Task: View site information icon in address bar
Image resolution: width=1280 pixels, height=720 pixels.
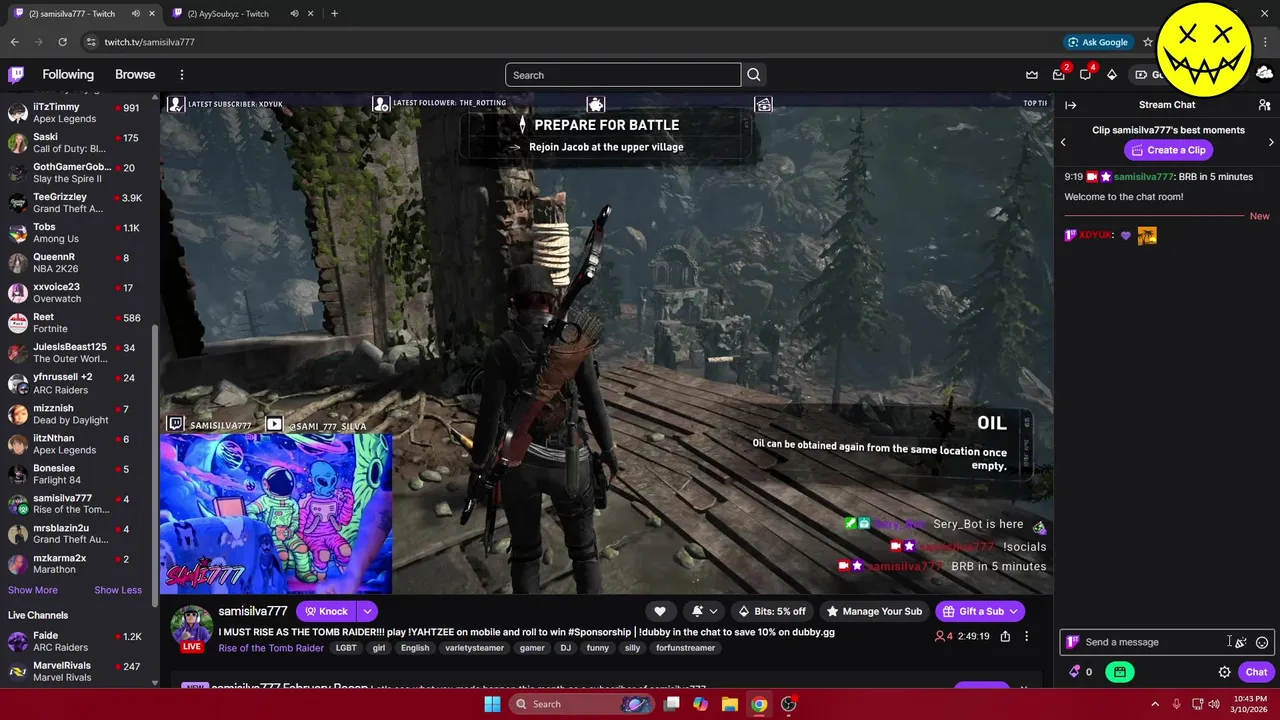Action: pyautogui.click(x=91, y=42)
